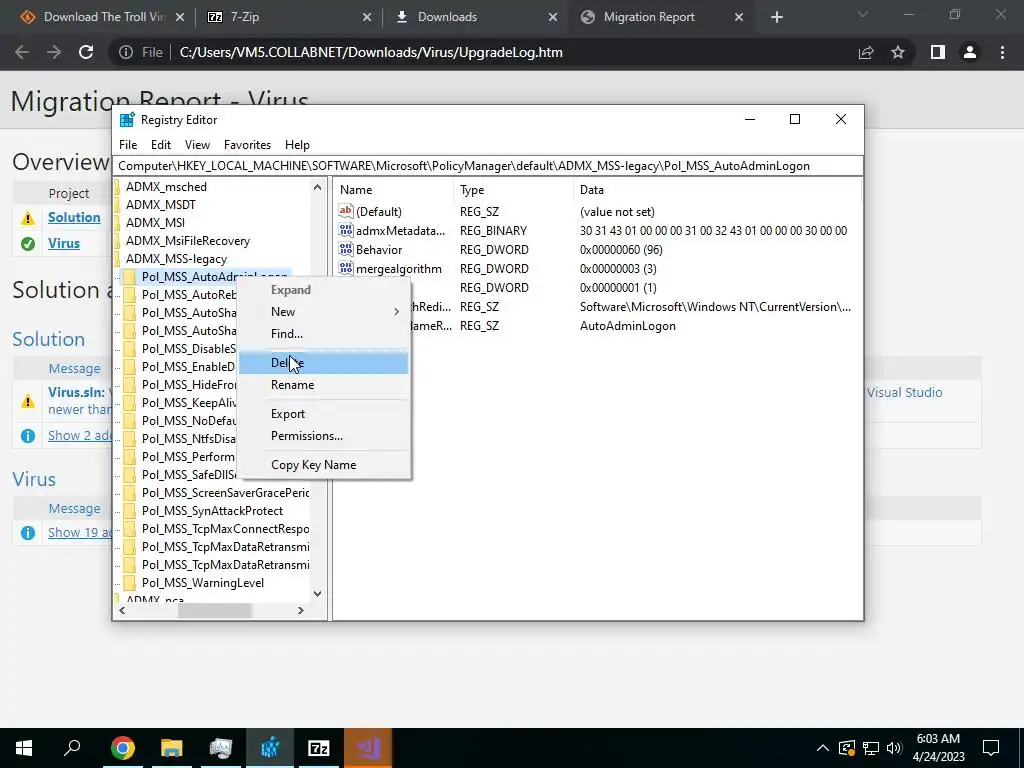1024x768 pixels.
Task: Open the Chrome three-dot menu
Action: pos(1002,52)
